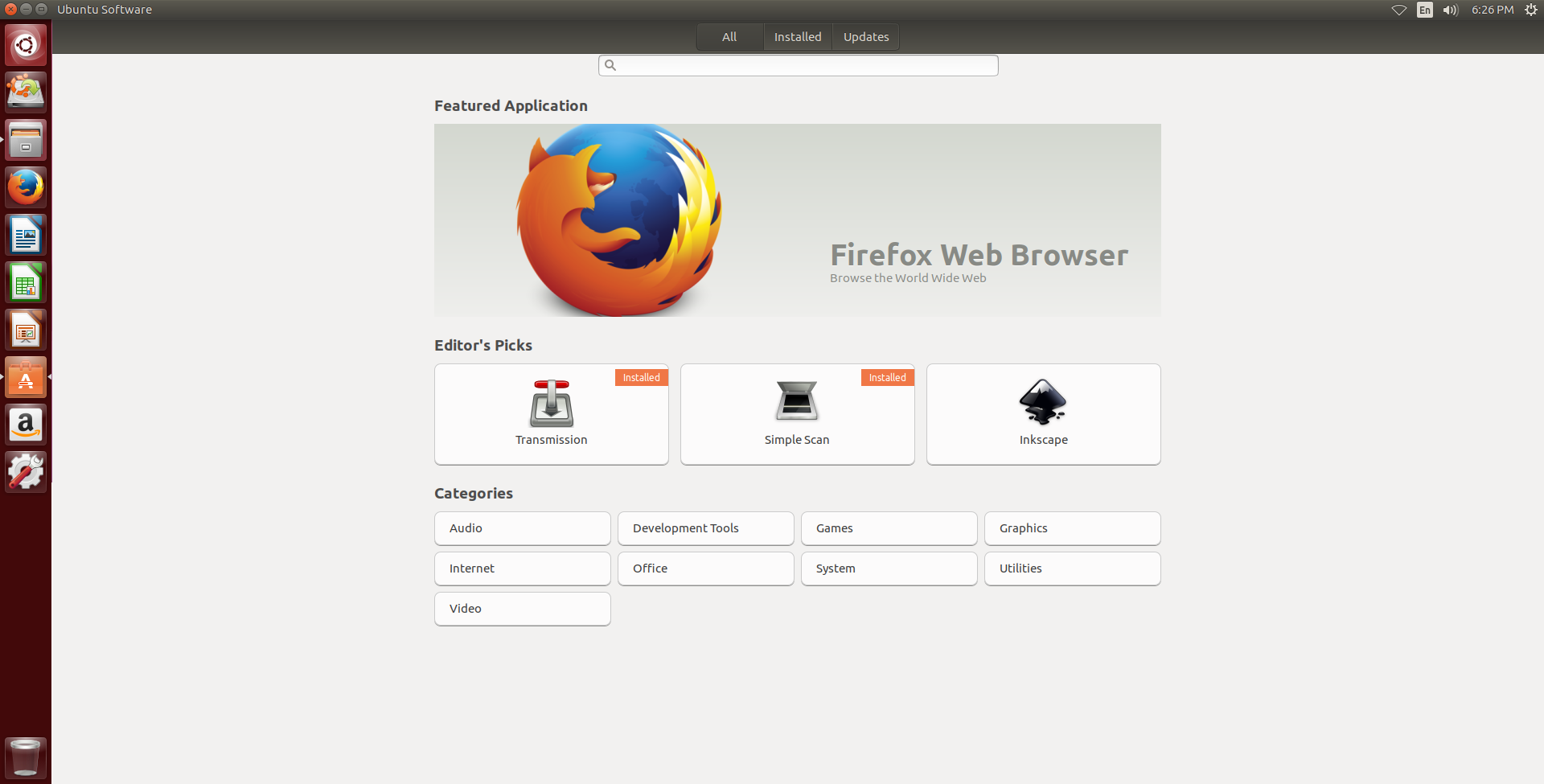Image resolution: width=1544 pixels, height=784 pixels.
Task: Open the sound volume indicator
Action: [1451, 10]
